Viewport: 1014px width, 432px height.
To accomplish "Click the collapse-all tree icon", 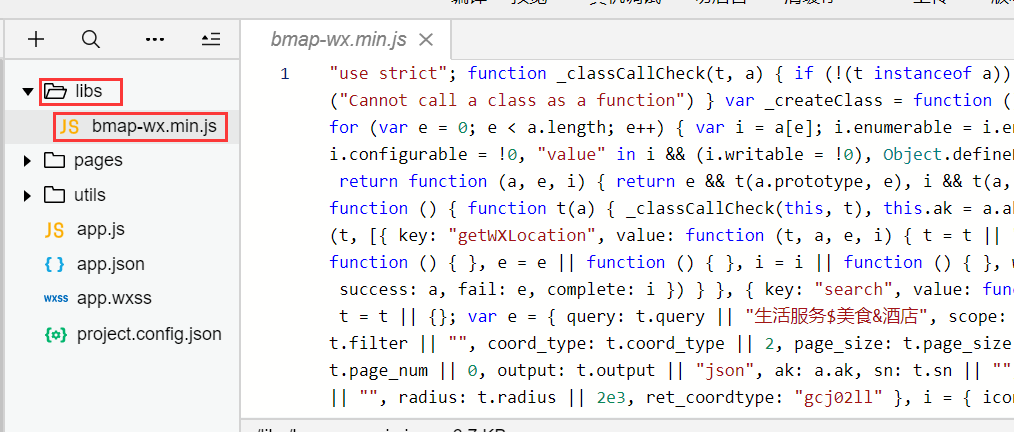I will [x=211, y=39].
